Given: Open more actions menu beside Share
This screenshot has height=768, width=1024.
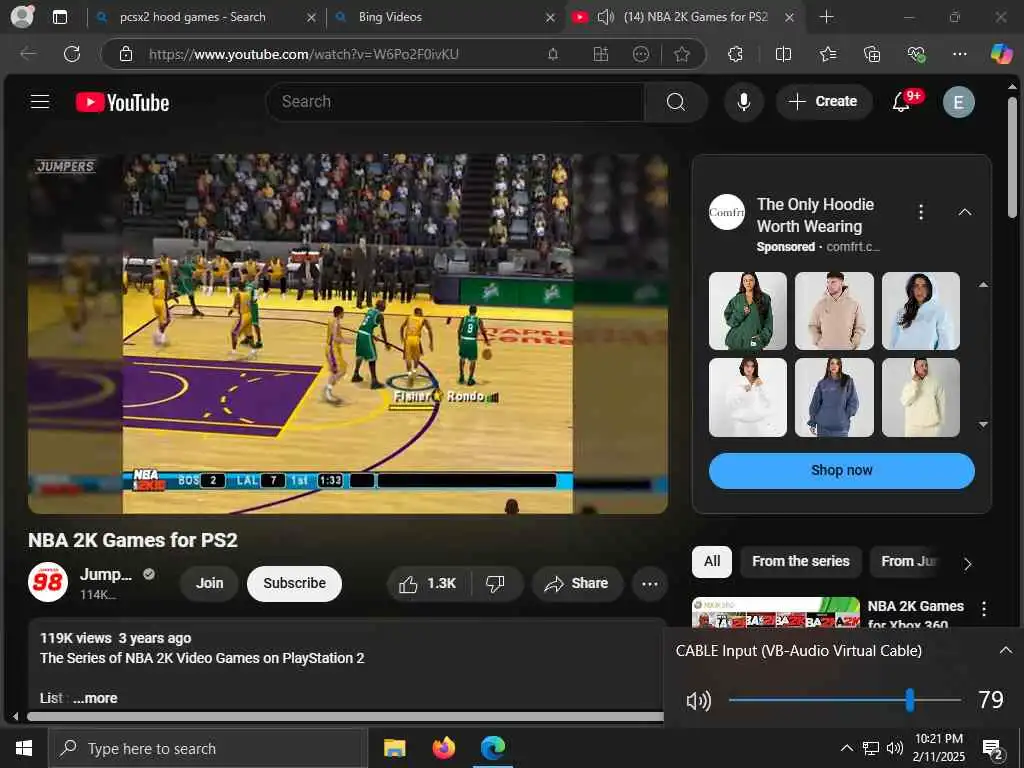Looking at the screenshot, I should [x=649, y=583].
